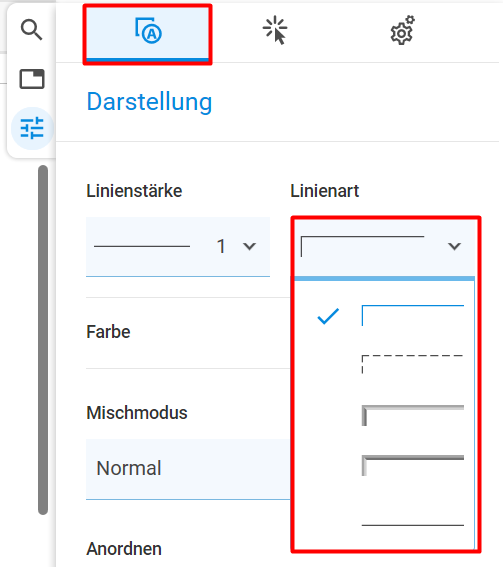
Task: Open the advanced settings gear tab
Action: [x=402, y=30]
